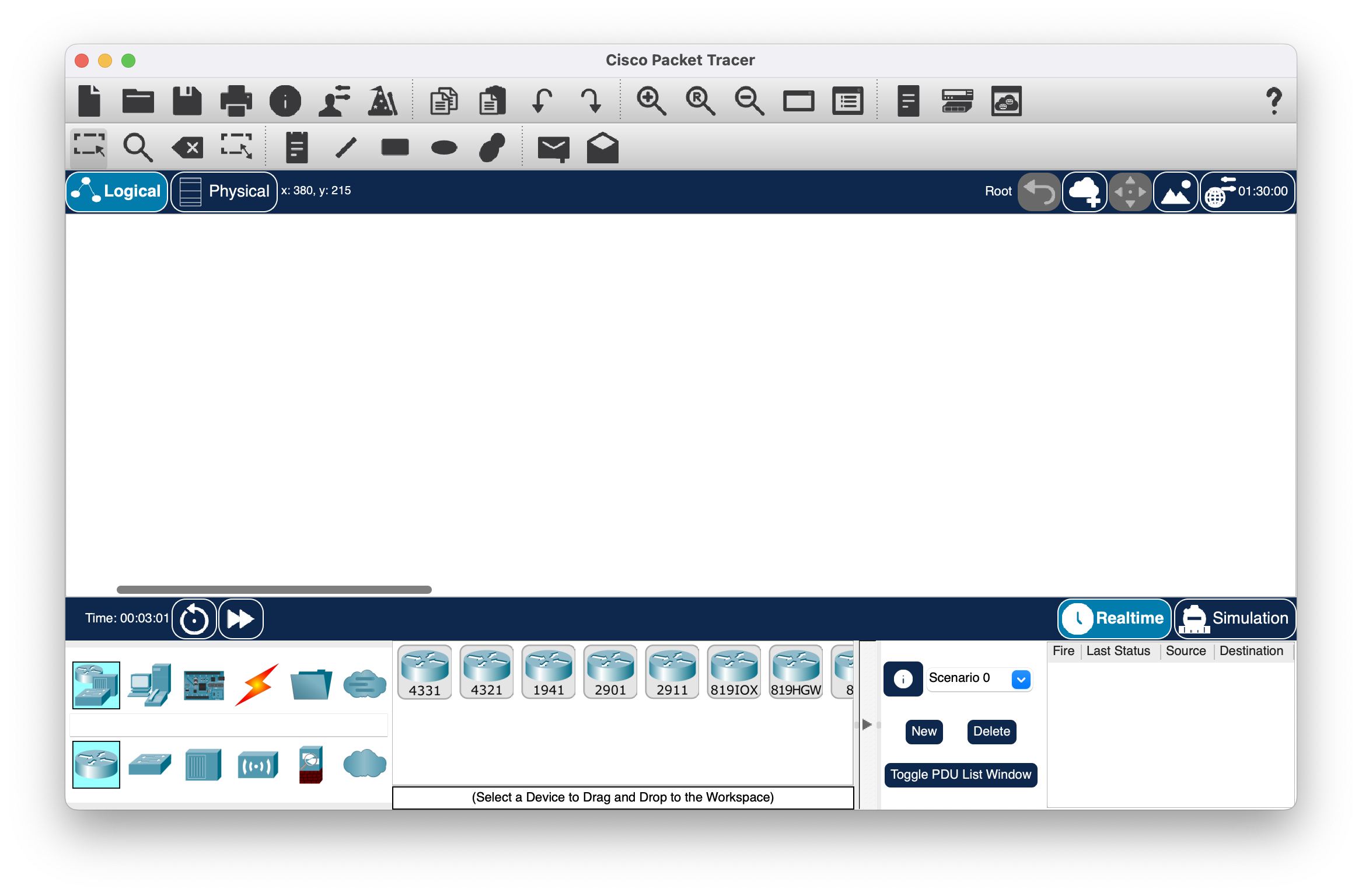Screen dimensions: 1362x896
Task: Choose the Resize Shape tool
Action: point(236,146)
